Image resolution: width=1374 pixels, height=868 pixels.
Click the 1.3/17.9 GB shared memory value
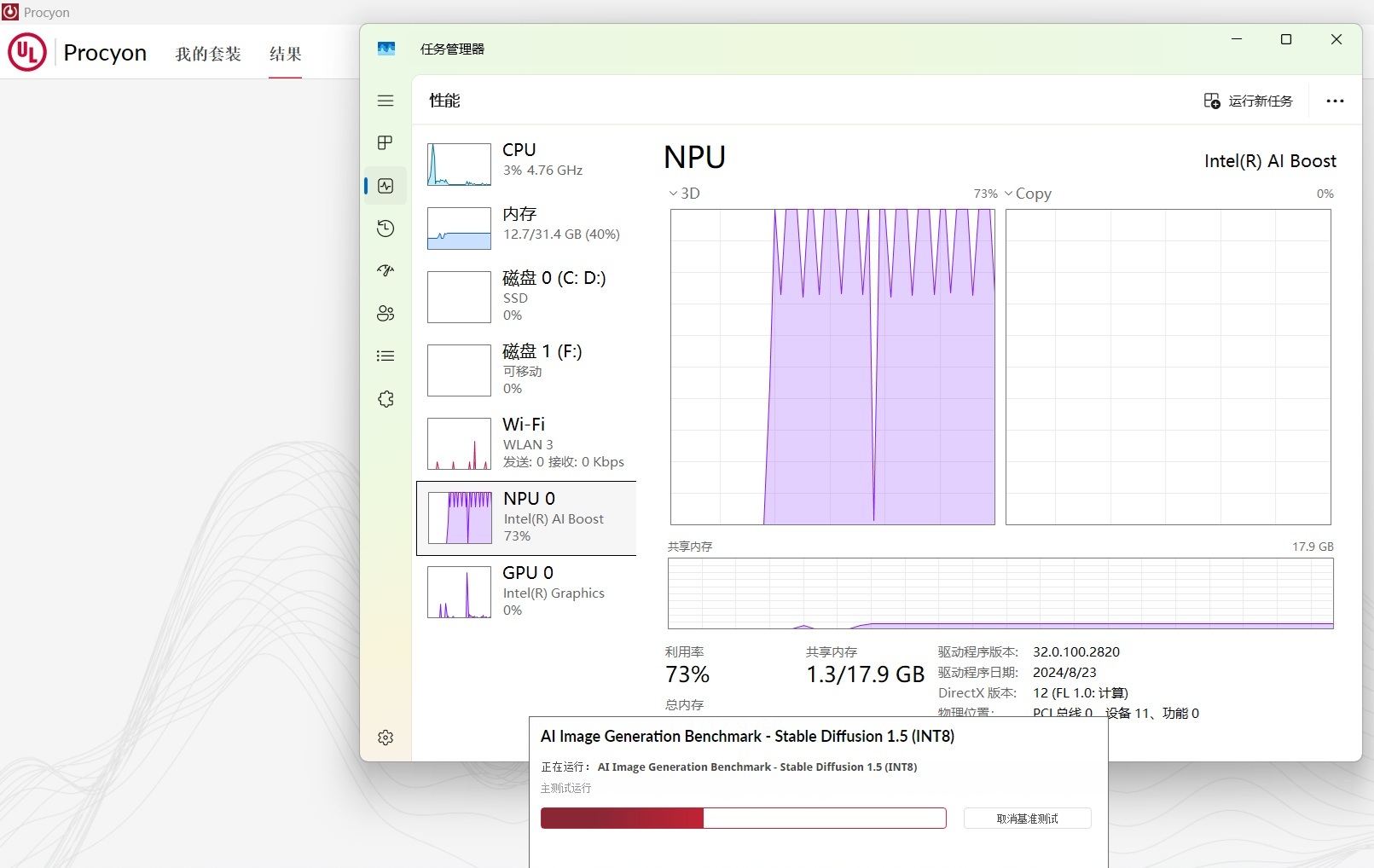(866, 674)
